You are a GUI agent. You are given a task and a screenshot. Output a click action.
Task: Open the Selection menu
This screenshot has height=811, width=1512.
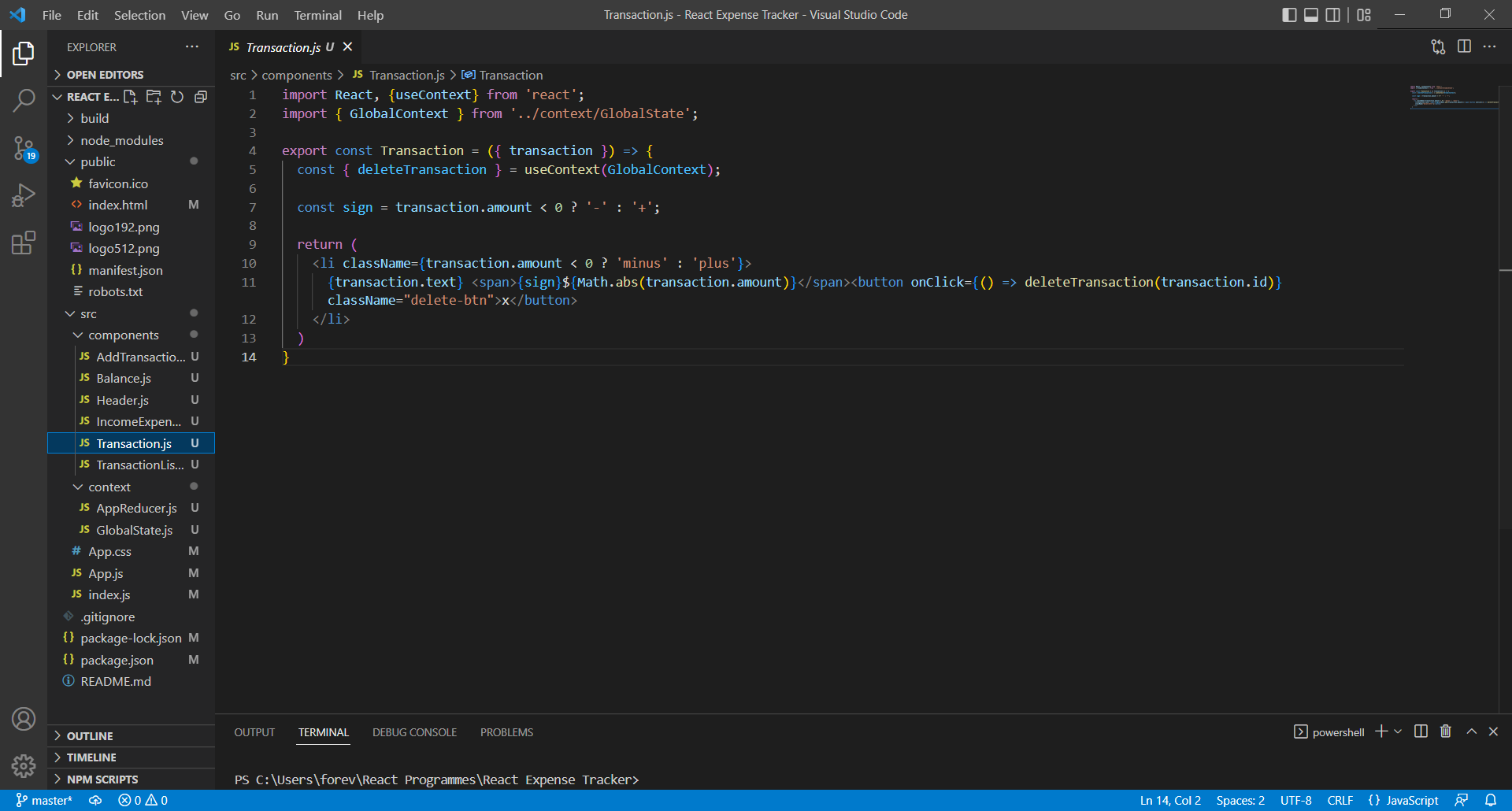click(x=139, y=15)
